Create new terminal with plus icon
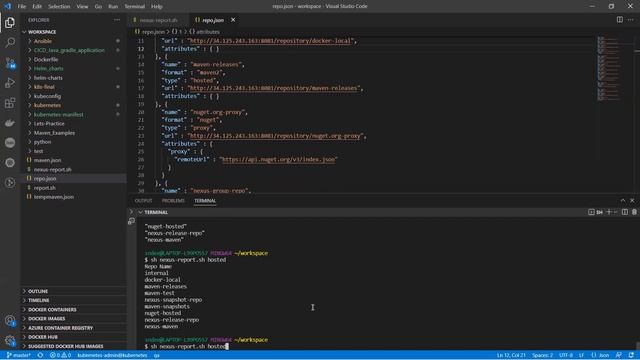The image size is (640, 360). (609, 212)
